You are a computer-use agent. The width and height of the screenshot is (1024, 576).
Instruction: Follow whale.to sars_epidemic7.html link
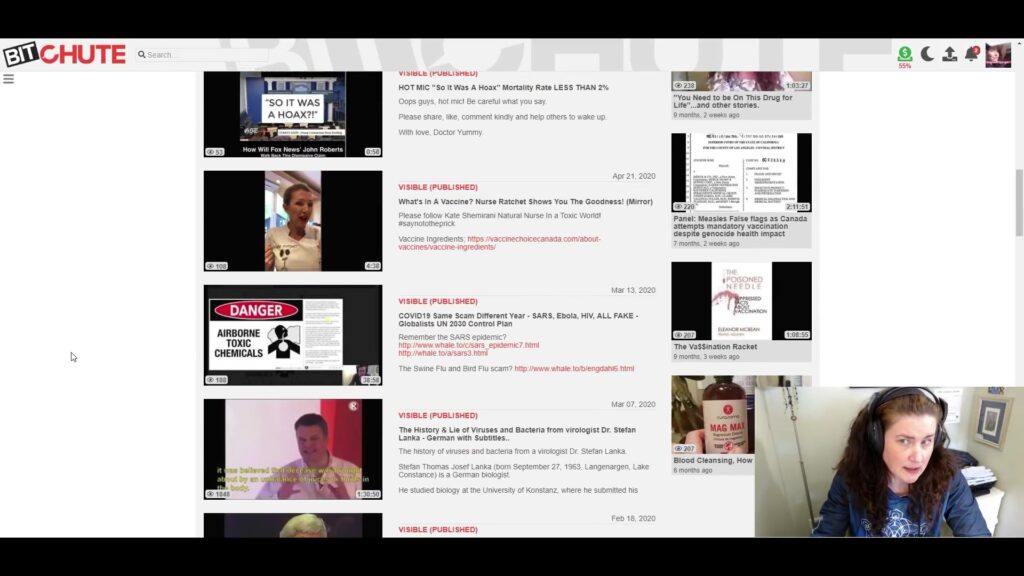(468, 345)
